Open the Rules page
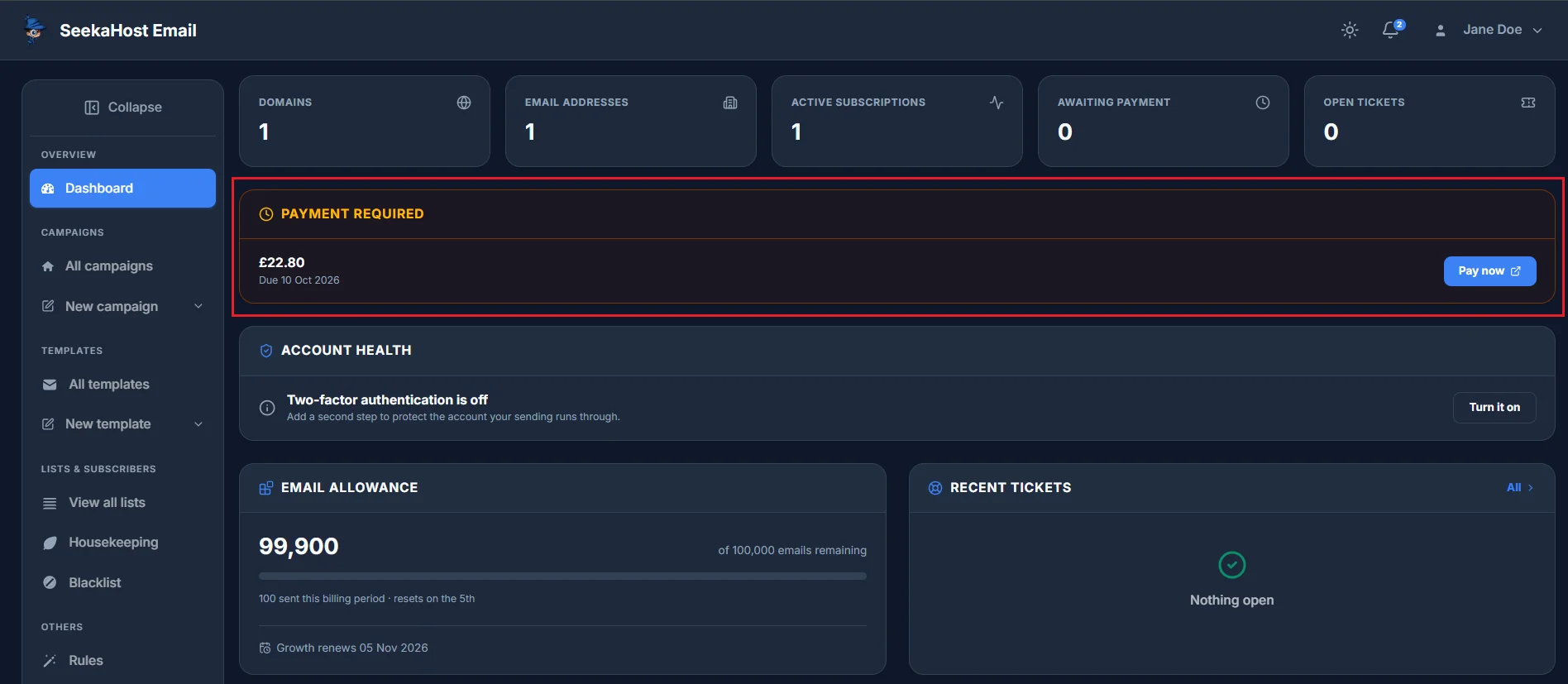Image resolution: width=1568 pixels, height=684 pixels. point(122,661)
